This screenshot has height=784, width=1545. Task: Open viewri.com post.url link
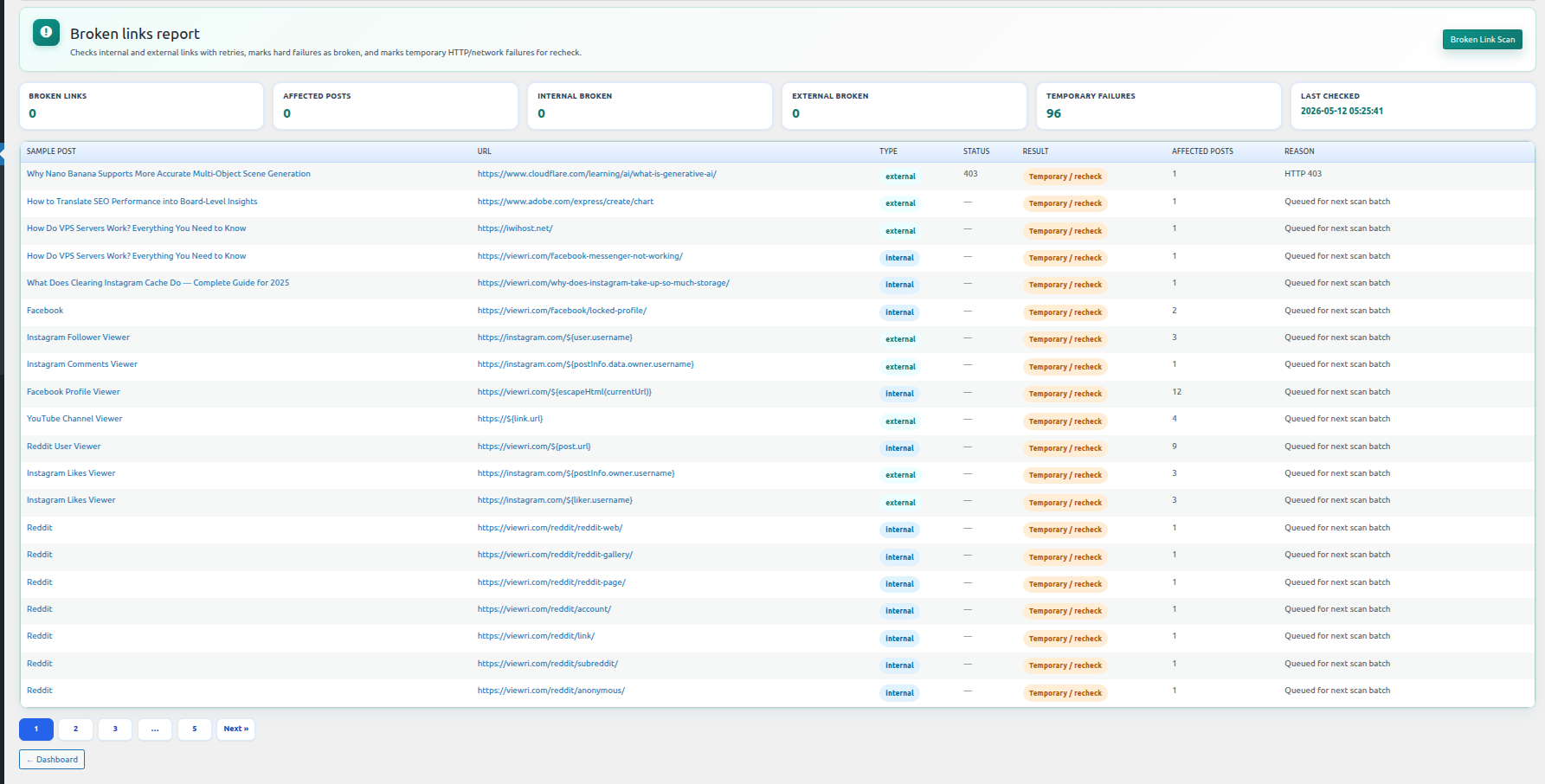534,447
